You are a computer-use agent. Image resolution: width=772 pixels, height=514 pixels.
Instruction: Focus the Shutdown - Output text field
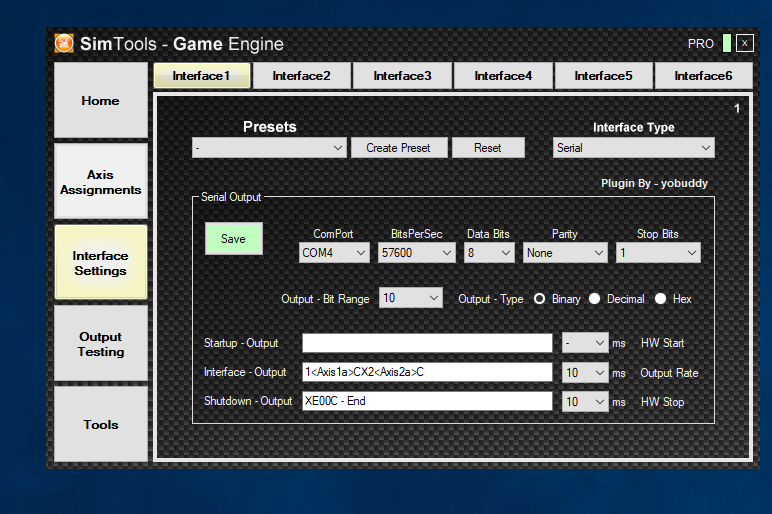point(427,401)
